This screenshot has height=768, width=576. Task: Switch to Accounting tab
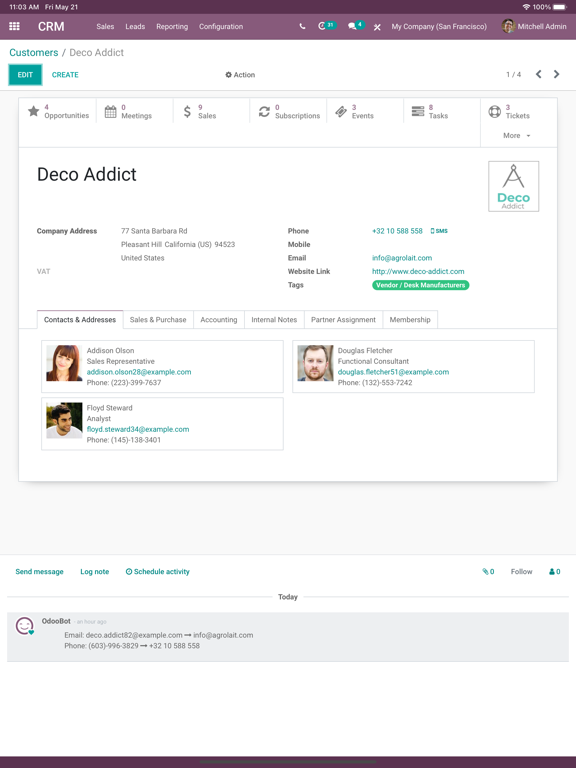click(x=219, y=319)
